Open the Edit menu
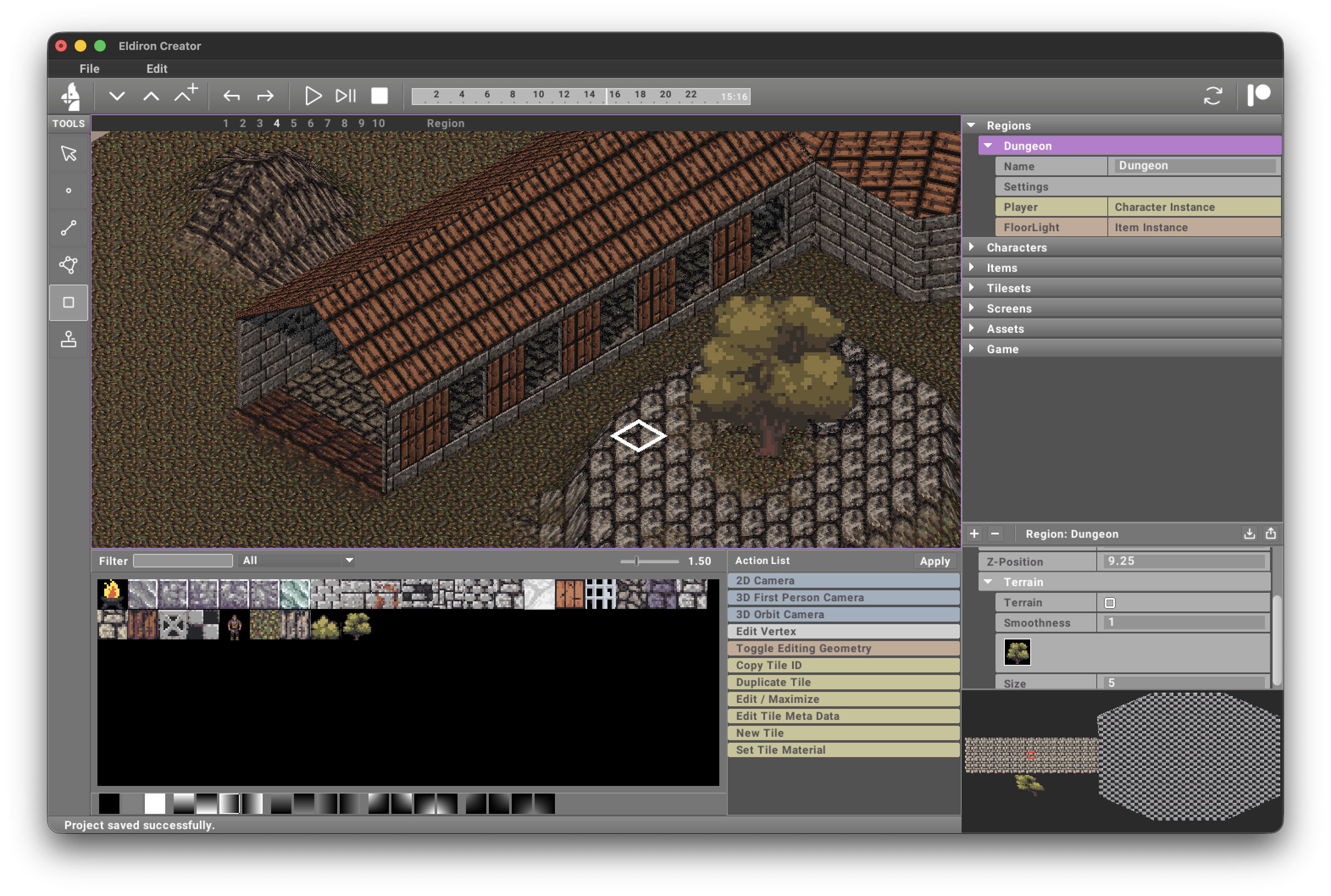Image resolution: width=1331 pixels, height=896 pixels. click(157, 69)
